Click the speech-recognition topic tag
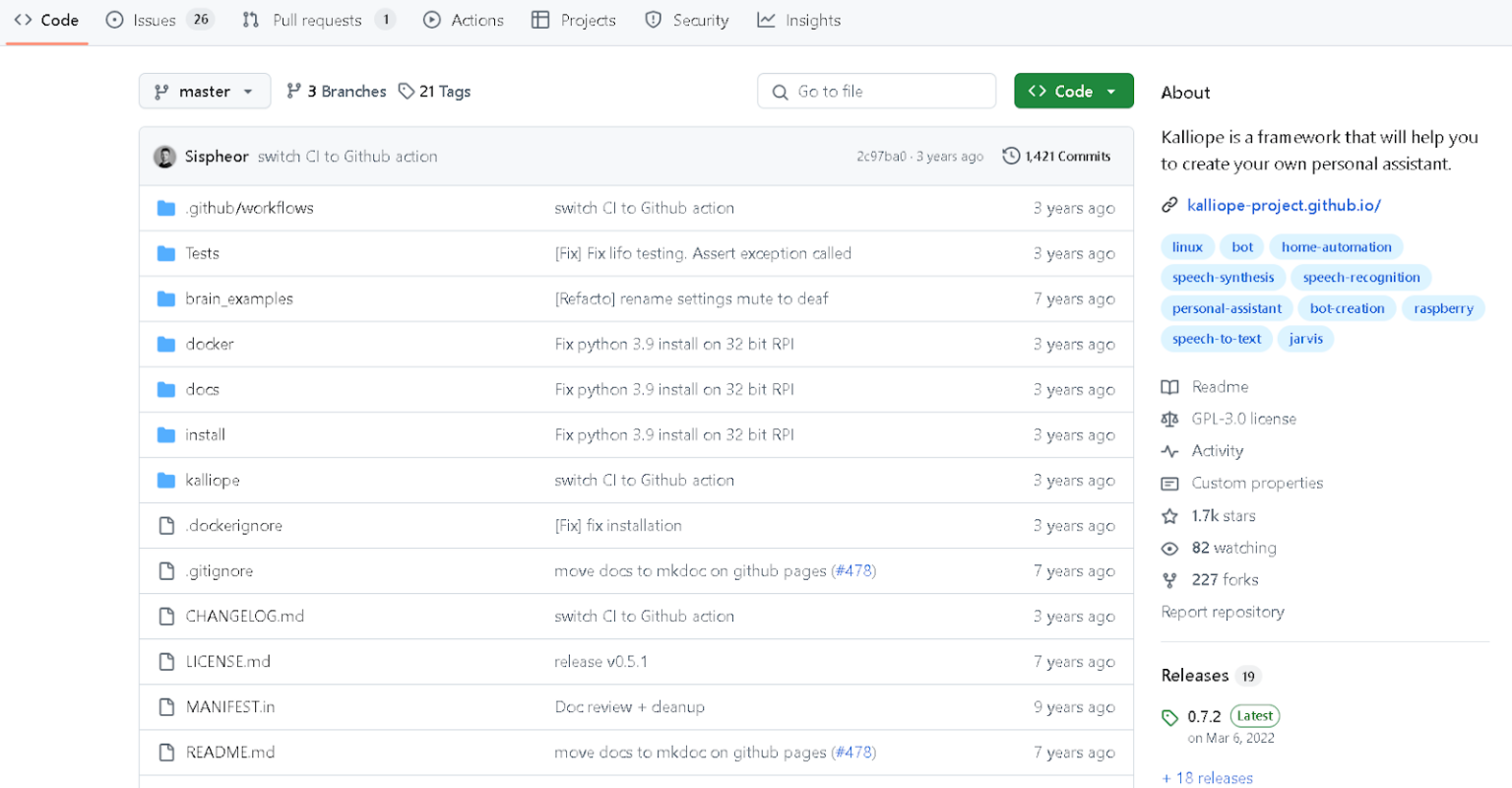The width and height of the screenshot is (1512, 788). point(1361,277)
